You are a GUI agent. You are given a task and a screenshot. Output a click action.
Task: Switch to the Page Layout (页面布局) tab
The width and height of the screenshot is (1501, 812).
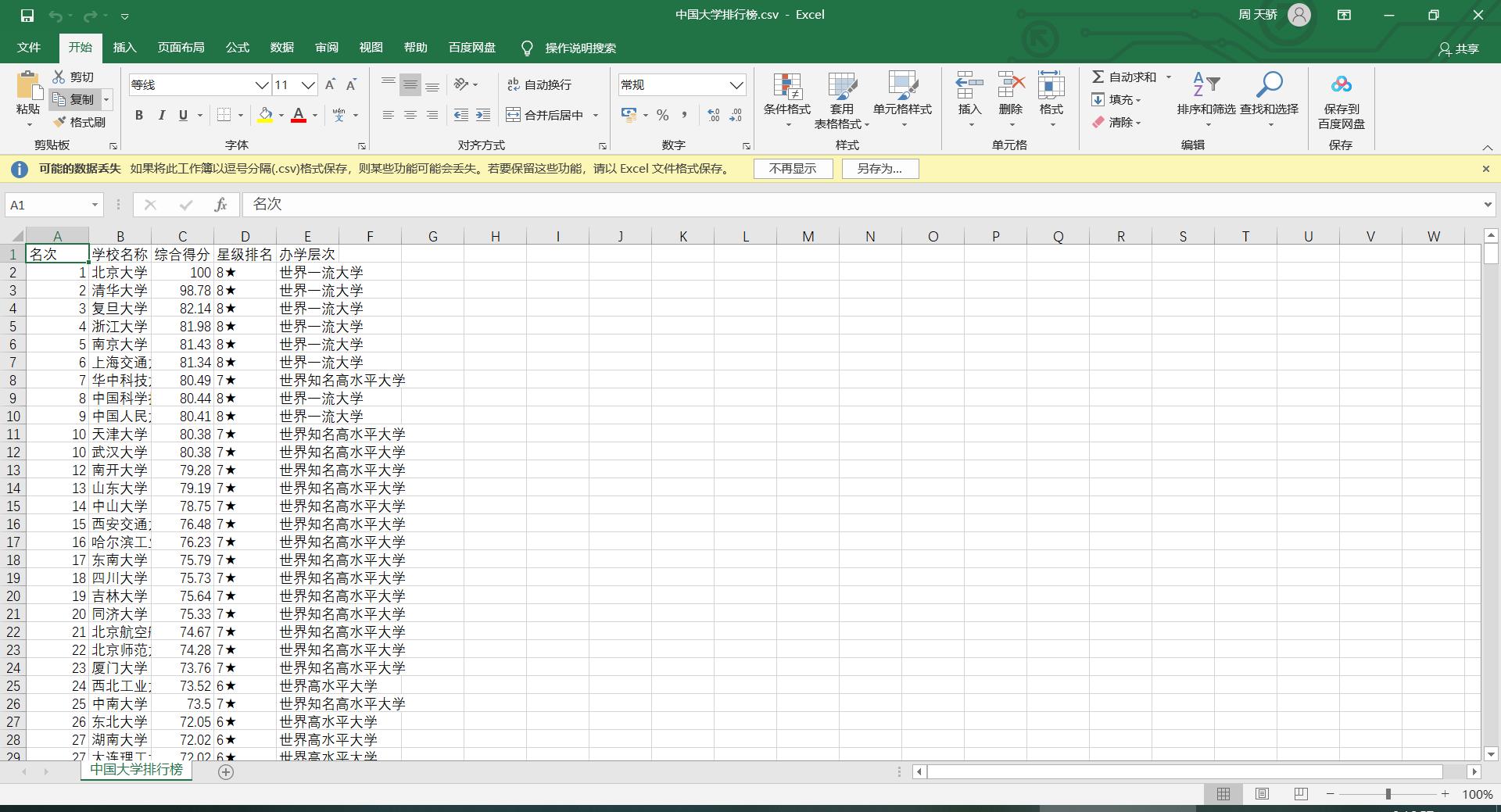click(181, 48)
